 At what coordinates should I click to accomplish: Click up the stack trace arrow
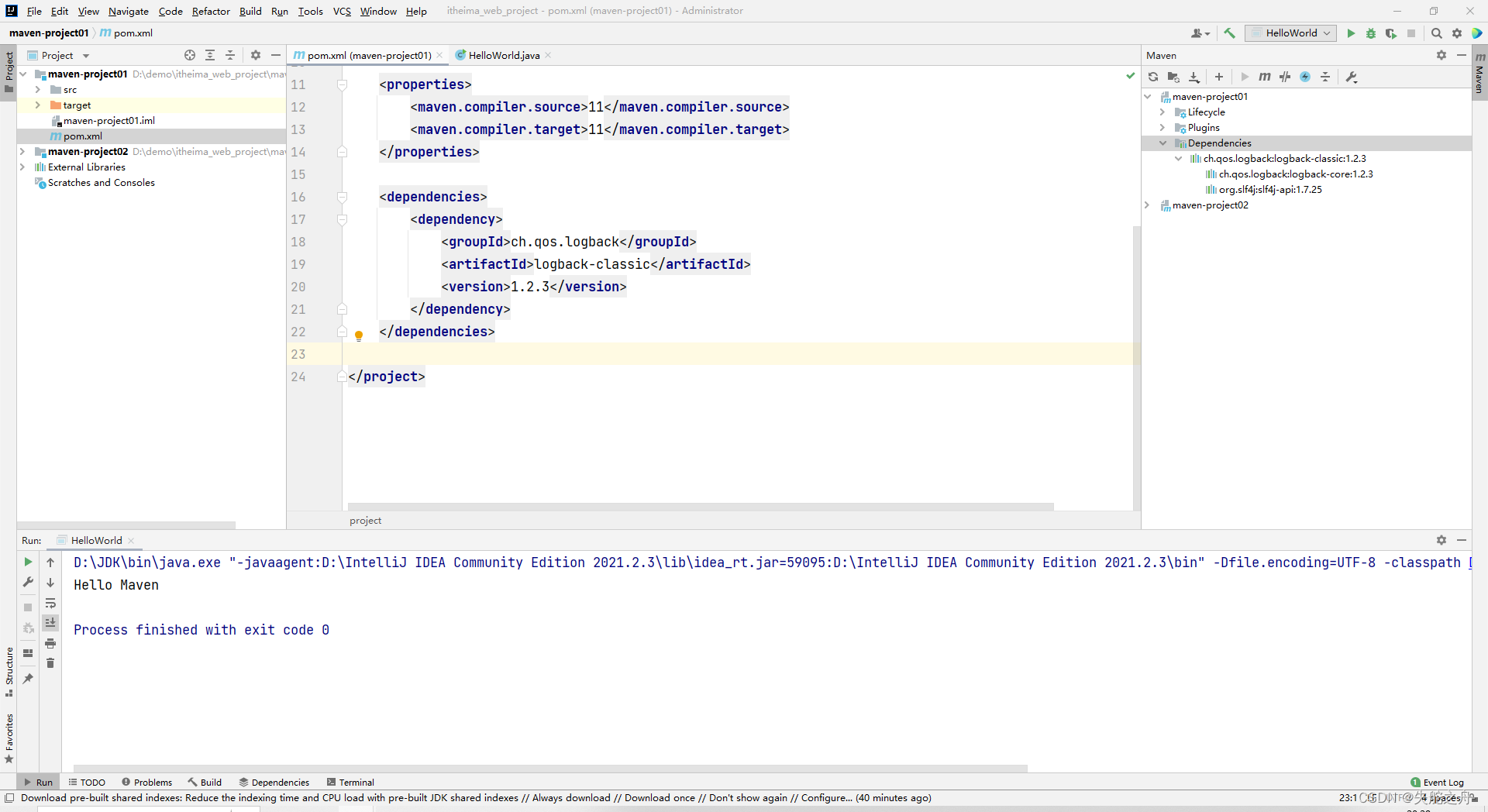click(50, 562)
